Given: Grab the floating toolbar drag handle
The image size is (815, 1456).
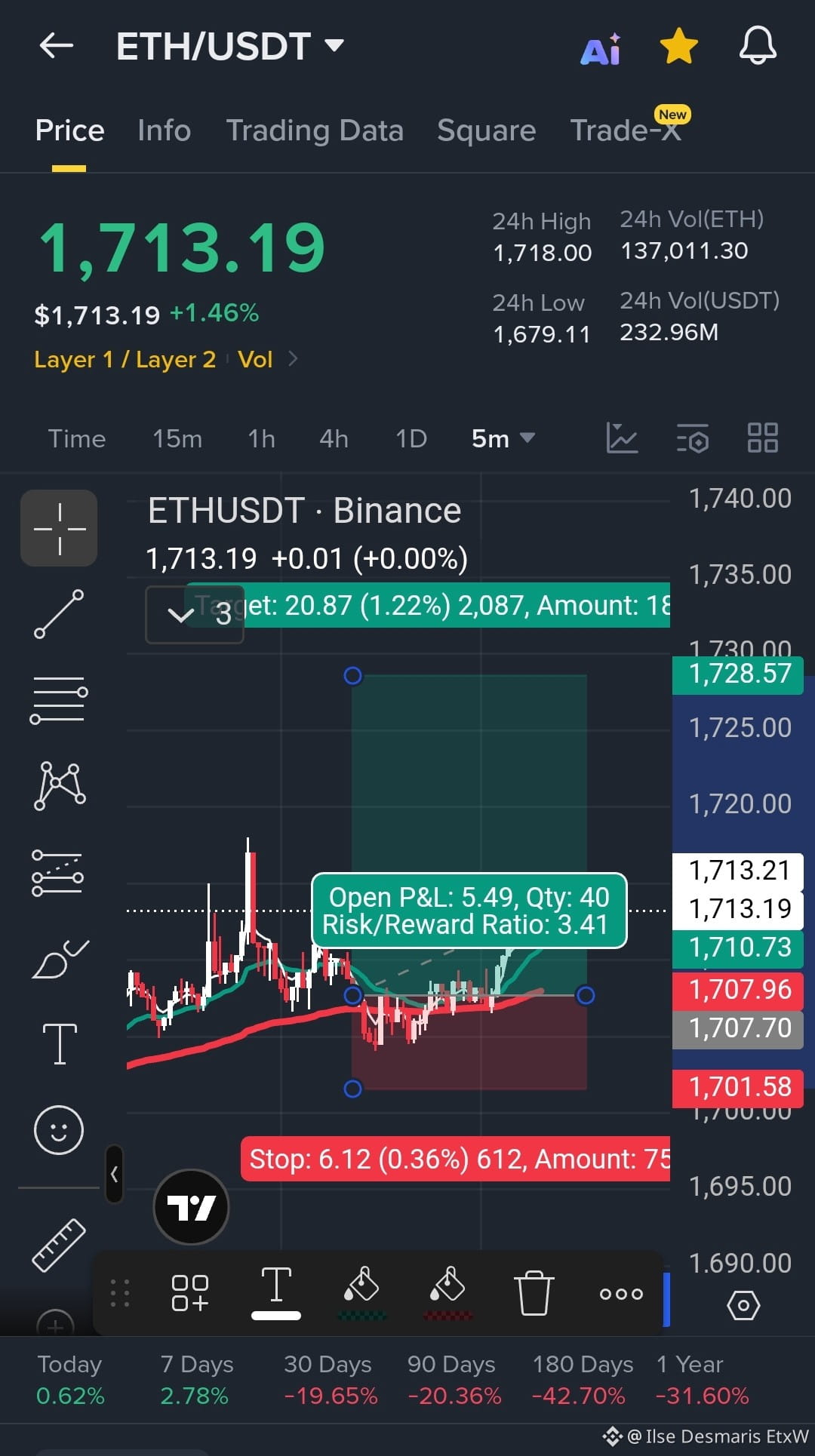Looking at the screenshot, I should tap(120, 1293).
